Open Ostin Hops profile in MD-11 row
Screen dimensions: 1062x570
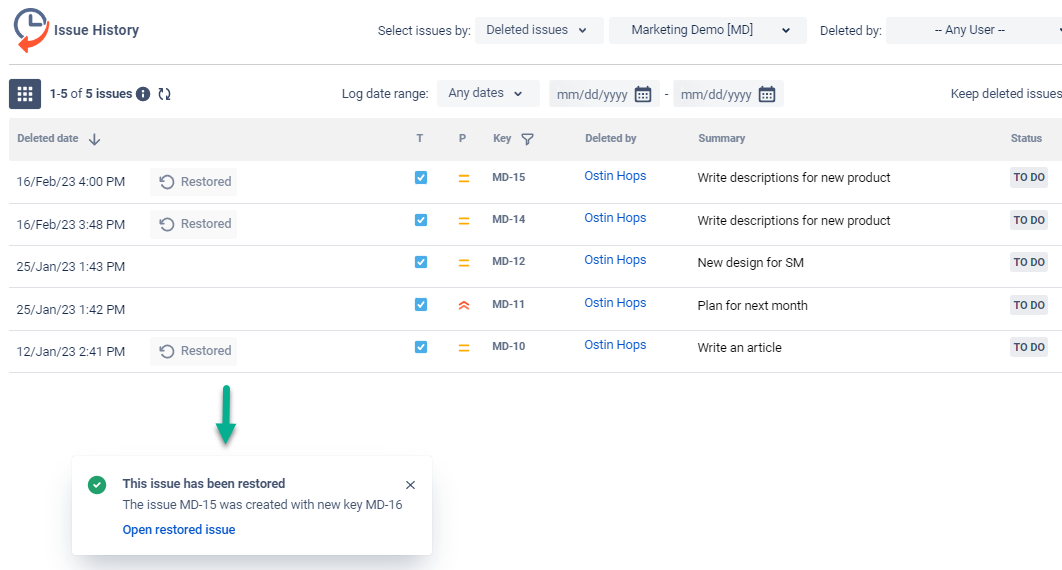[615, 303]
